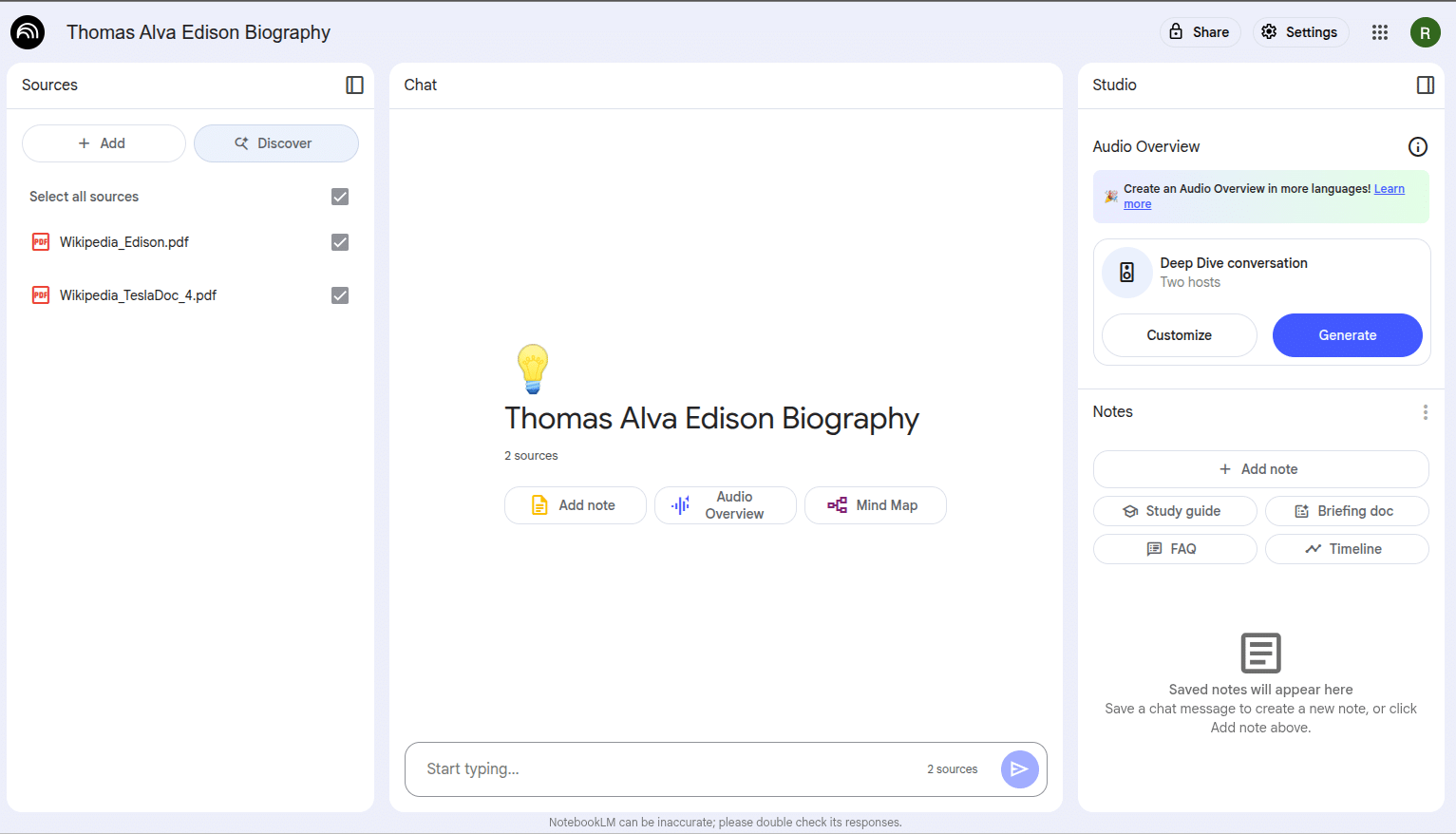Screen dimensions: 1456x834
Task: Click the Wikipedia_Edison.pdf file icon
Action: tap(41, 242)
